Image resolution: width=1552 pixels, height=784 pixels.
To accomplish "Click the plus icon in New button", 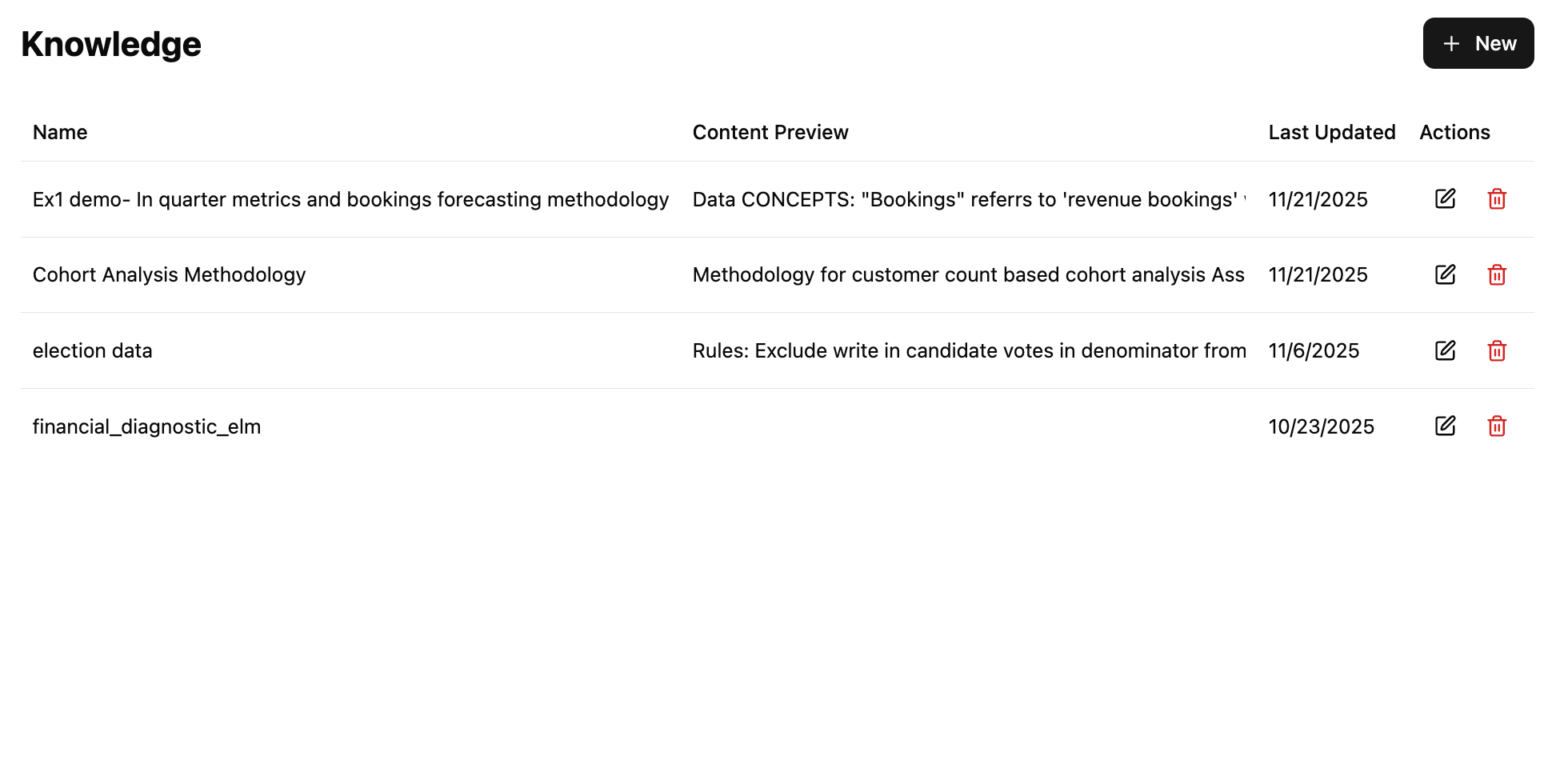I will coord(1451,43).
